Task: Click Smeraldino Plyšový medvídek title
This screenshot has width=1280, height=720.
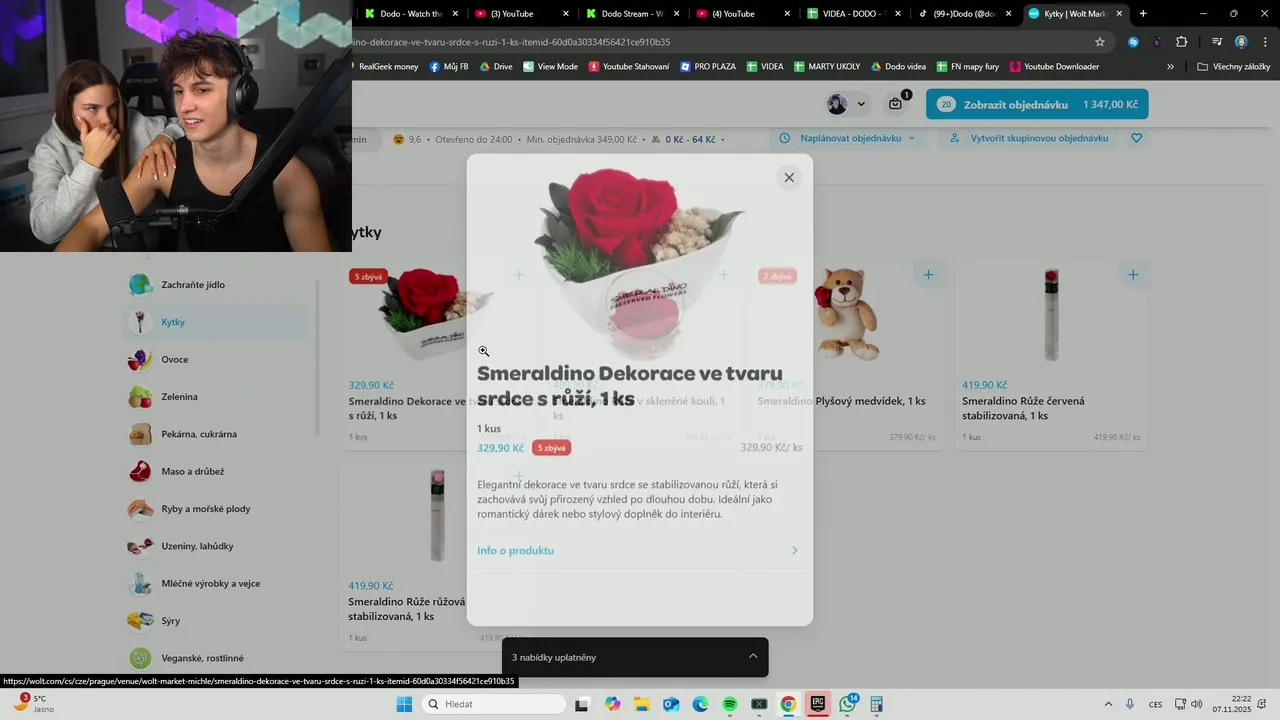Action: point(841,401)
